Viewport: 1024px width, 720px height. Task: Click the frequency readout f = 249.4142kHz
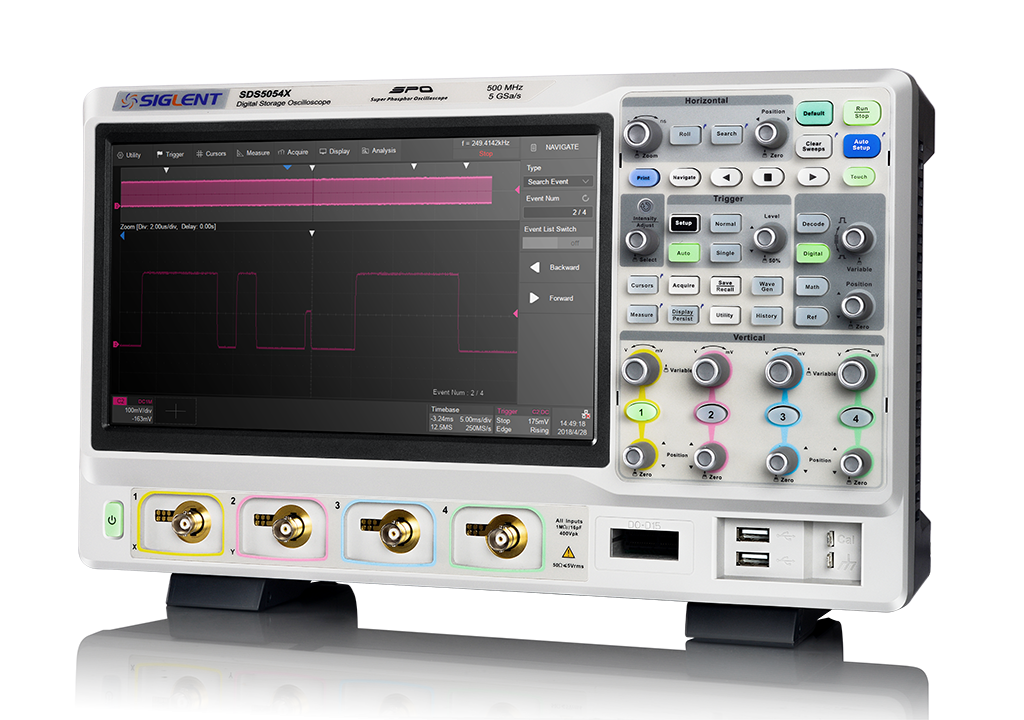(485, 143)
